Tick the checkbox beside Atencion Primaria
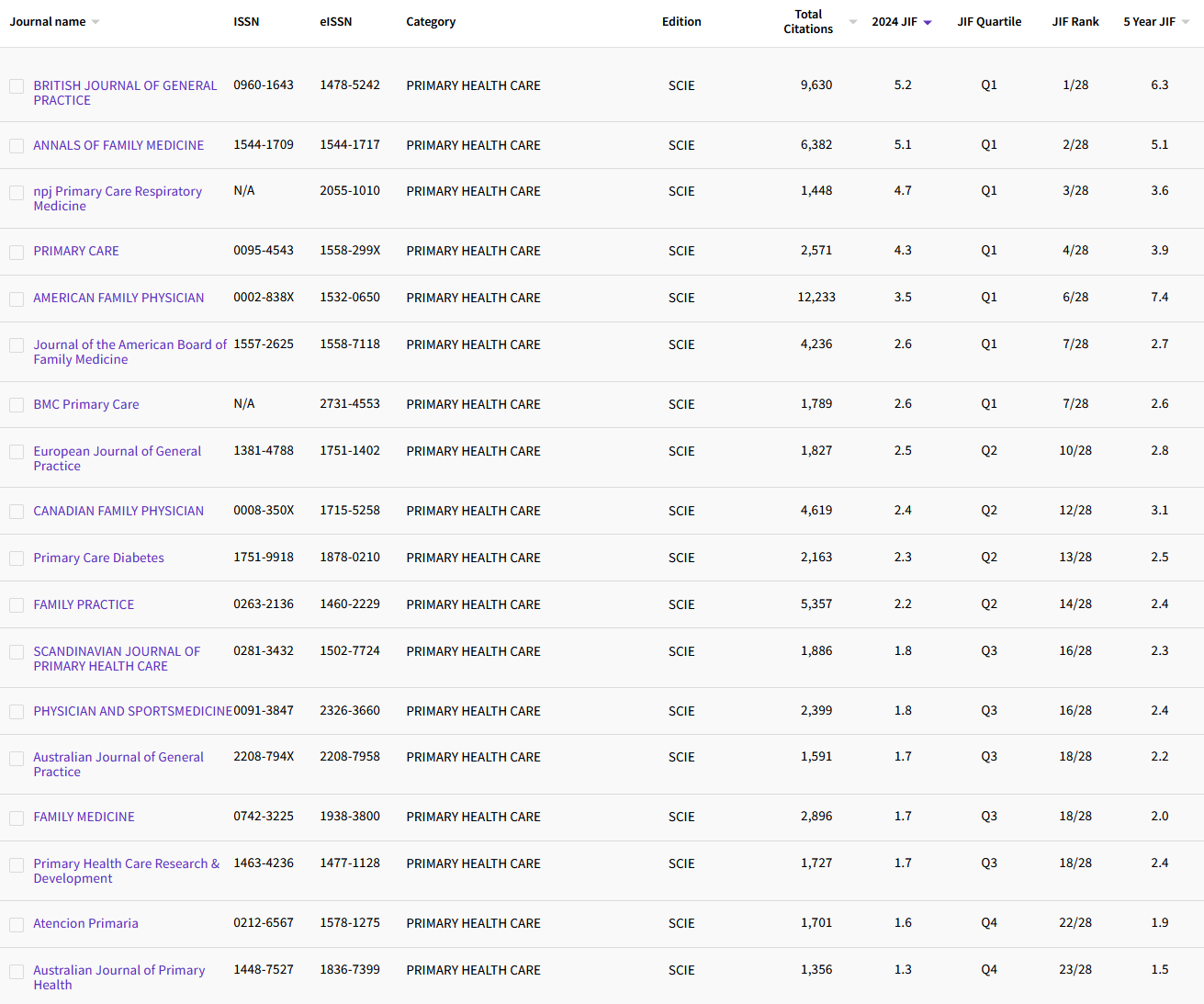Image resolution: width=1204 pixels, height=1004 pixels. [17, 924]
